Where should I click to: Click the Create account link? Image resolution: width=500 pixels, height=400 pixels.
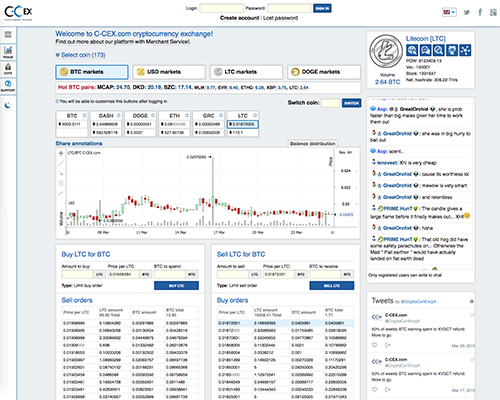tap(239, 18)
